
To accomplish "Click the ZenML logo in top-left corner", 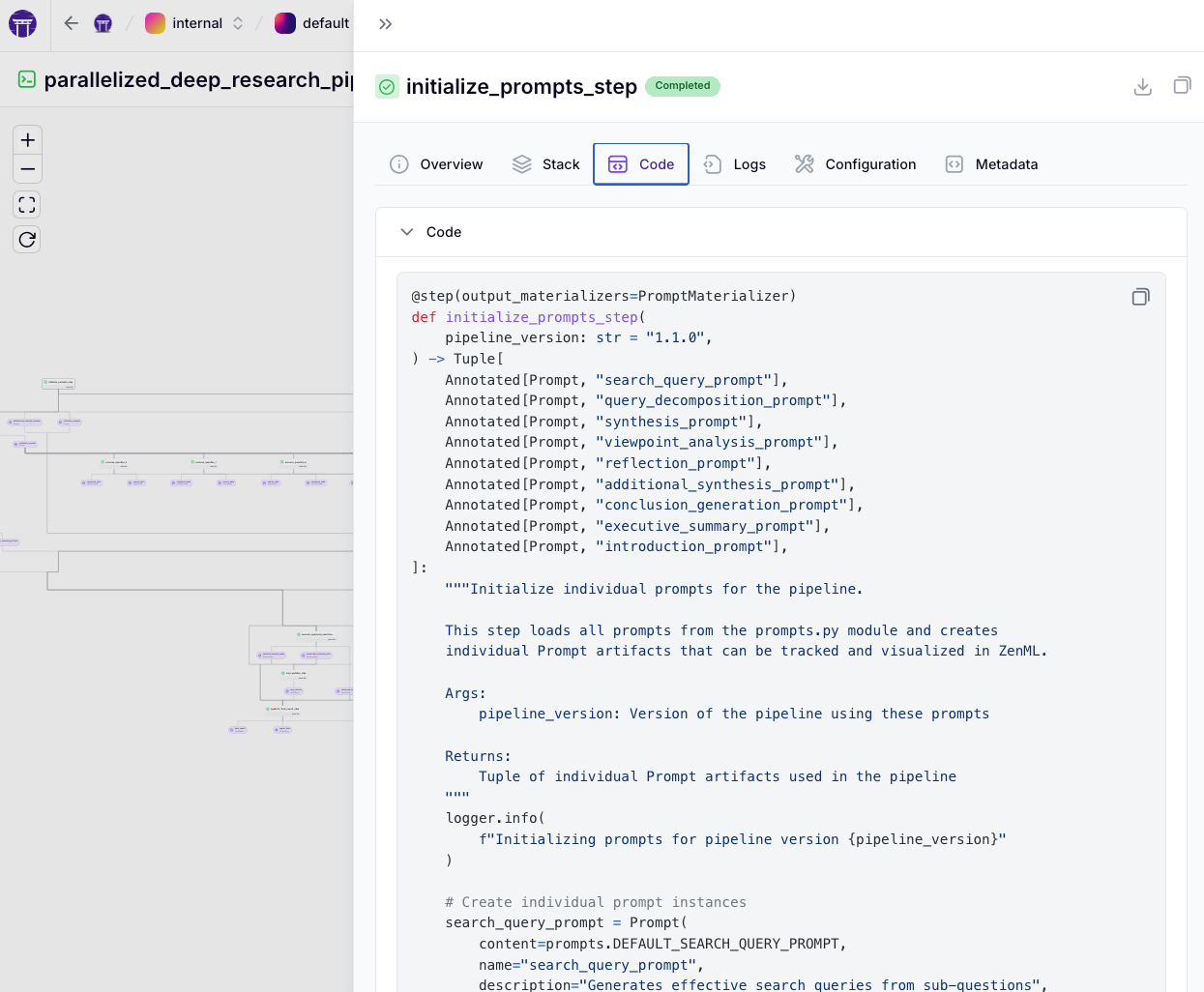I will coord(22,23).
